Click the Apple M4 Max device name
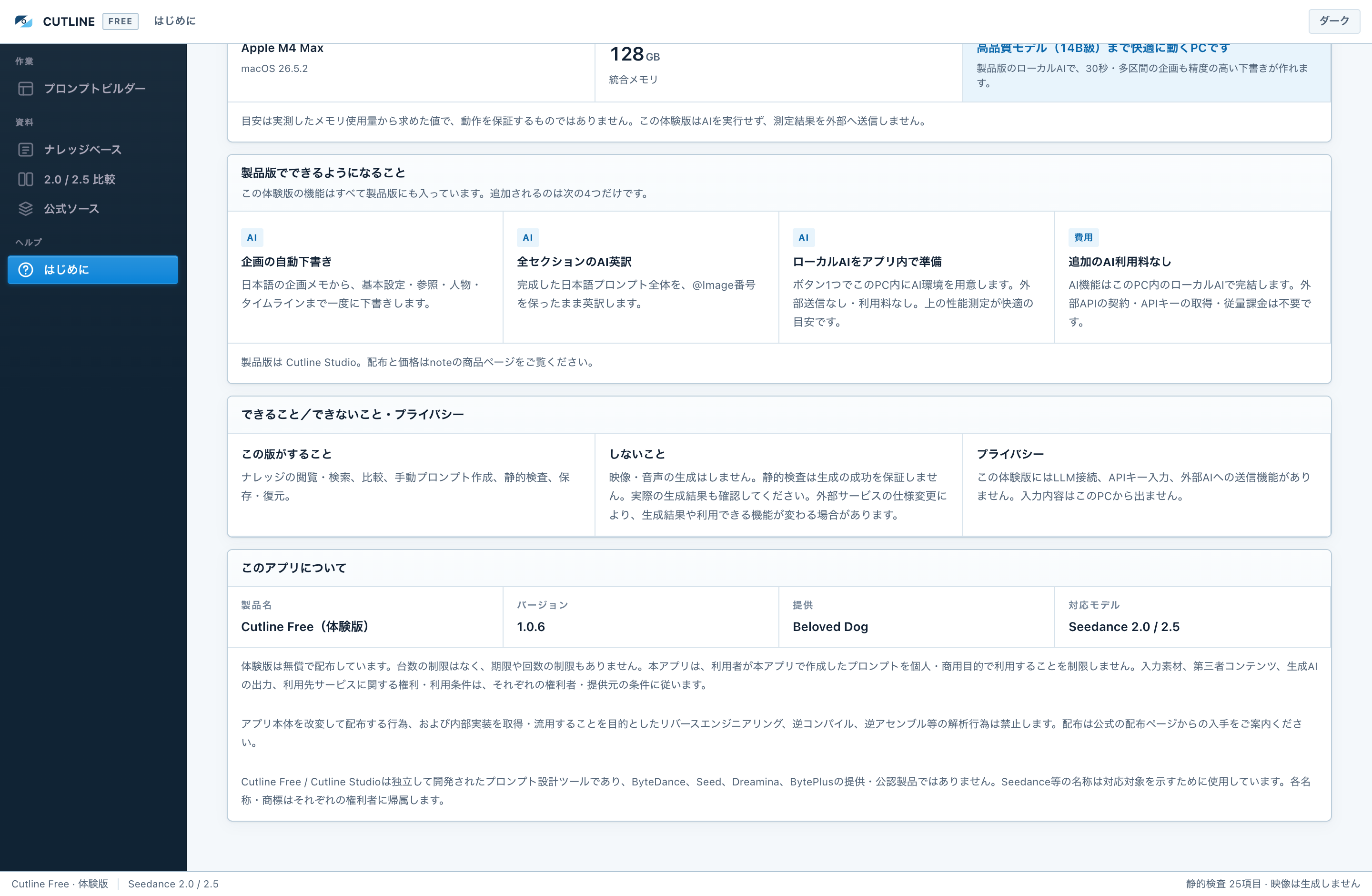Viewport: 1372px width, 896px height. [x=282, y=48]
